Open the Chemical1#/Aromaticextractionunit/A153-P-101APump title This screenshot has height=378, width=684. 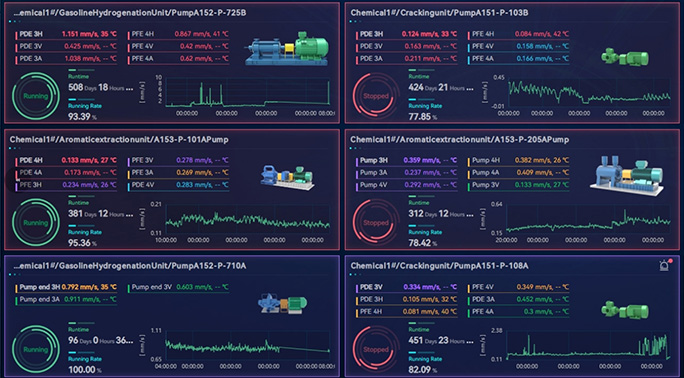coord(119,140)
